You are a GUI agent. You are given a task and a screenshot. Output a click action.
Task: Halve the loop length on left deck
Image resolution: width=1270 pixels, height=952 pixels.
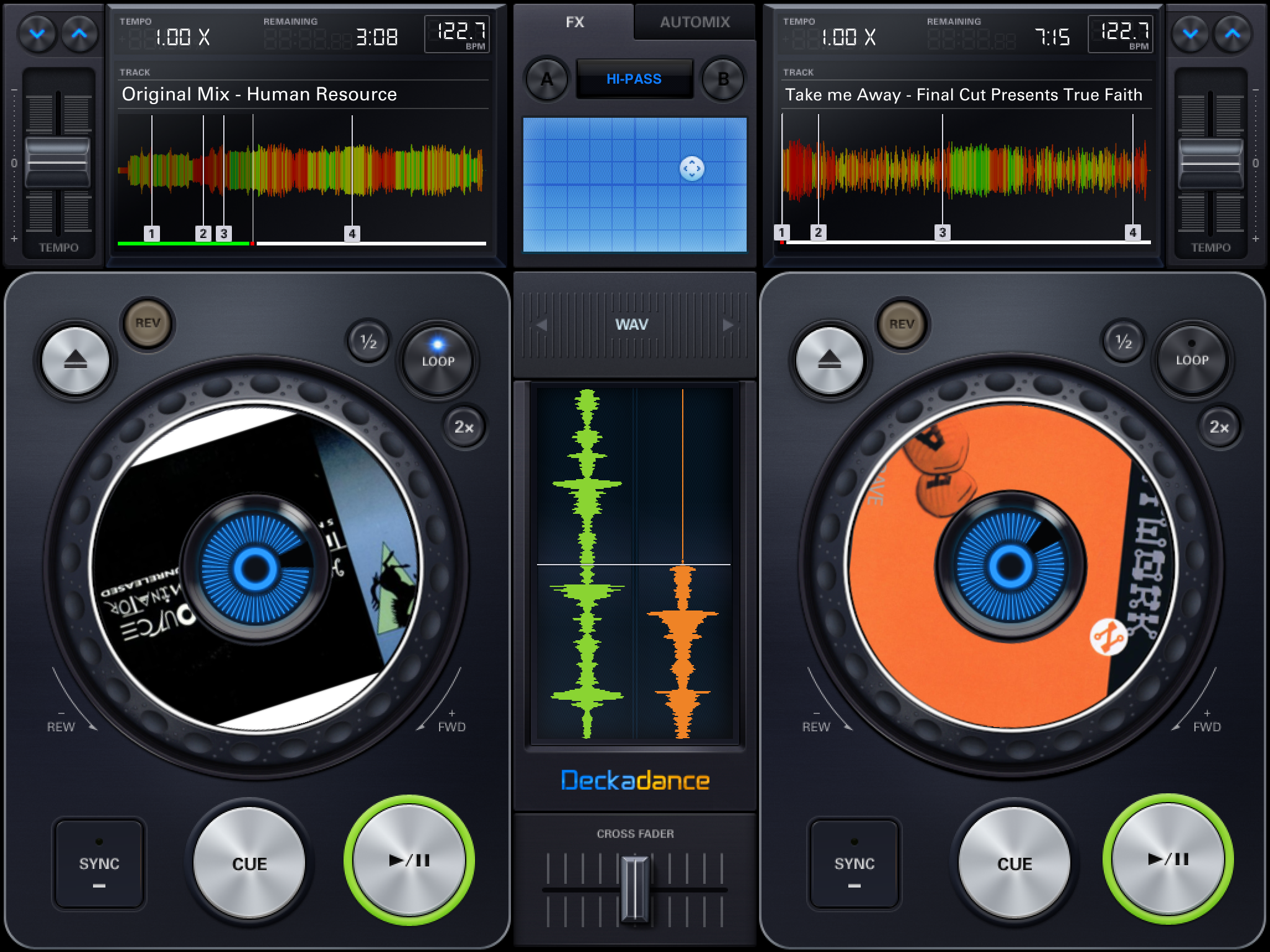tap(369, 342)
